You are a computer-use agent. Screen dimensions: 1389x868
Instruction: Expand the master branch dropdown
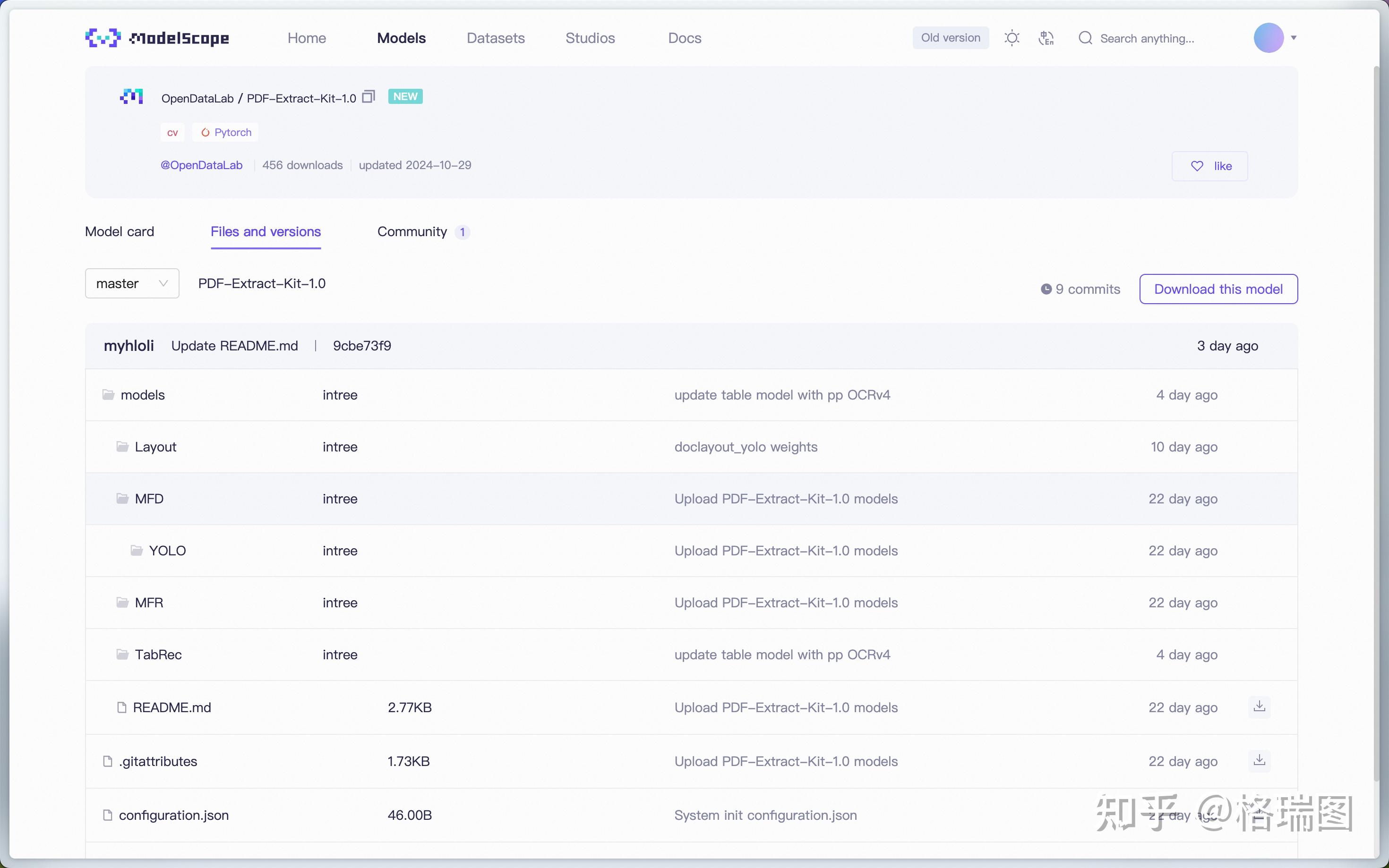(132, 284)
